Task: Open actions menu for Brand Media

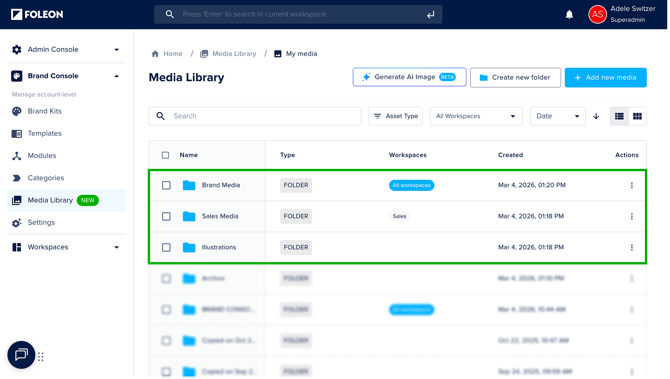Action: click(x=632, y=185)
